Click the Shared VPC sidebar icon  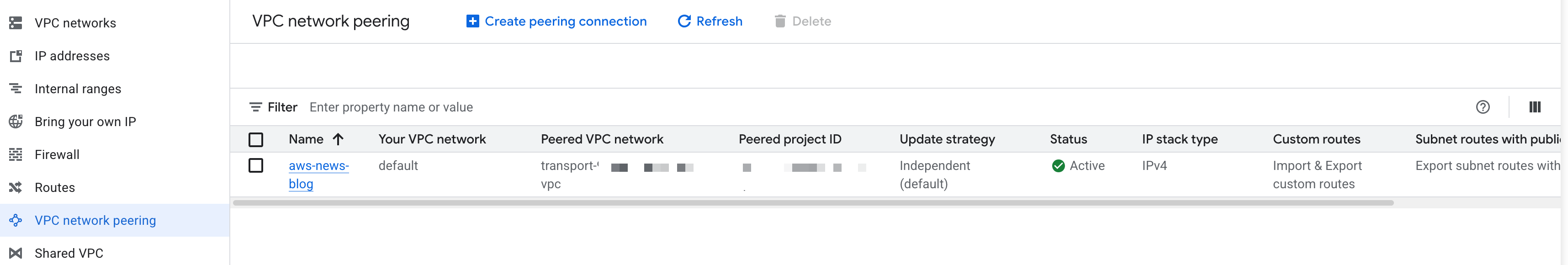(16, 254)
